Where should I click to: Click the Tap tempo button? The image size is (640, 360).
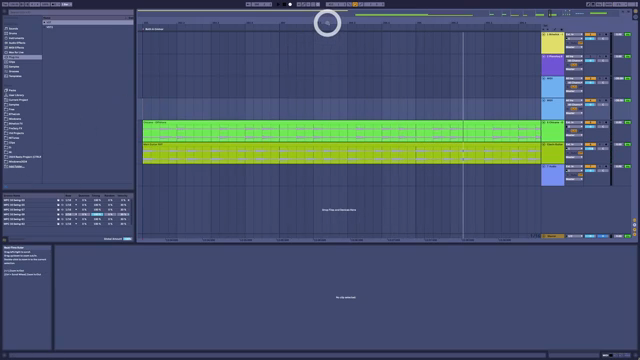(x=6, y=4)
